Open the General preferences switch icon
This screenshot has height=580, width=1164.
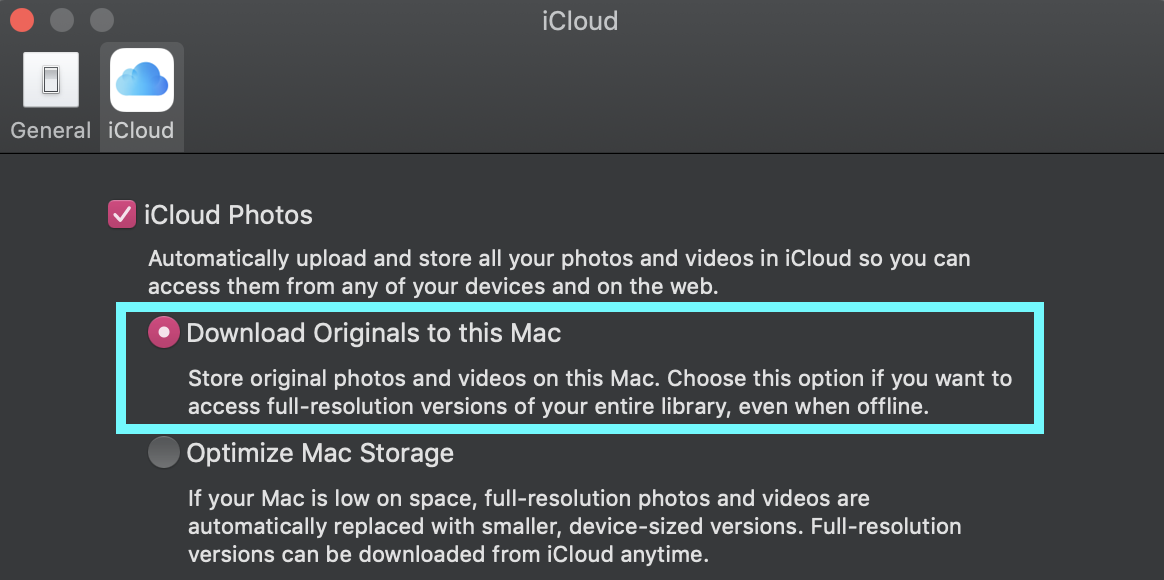(x=50, y=80)
